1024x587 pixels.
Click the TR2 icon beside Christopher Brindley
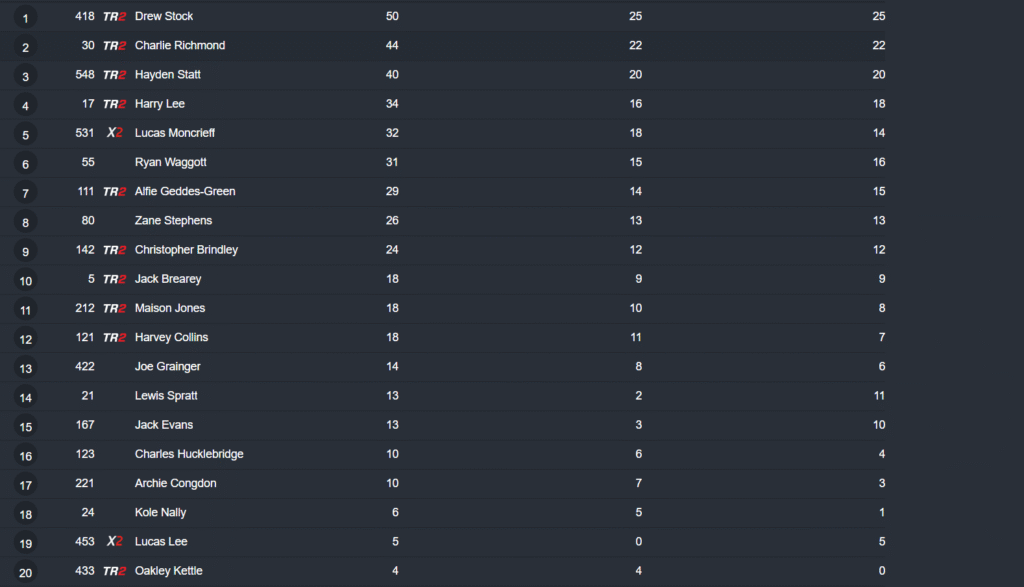pyautogui.click(x=114, y=250)
